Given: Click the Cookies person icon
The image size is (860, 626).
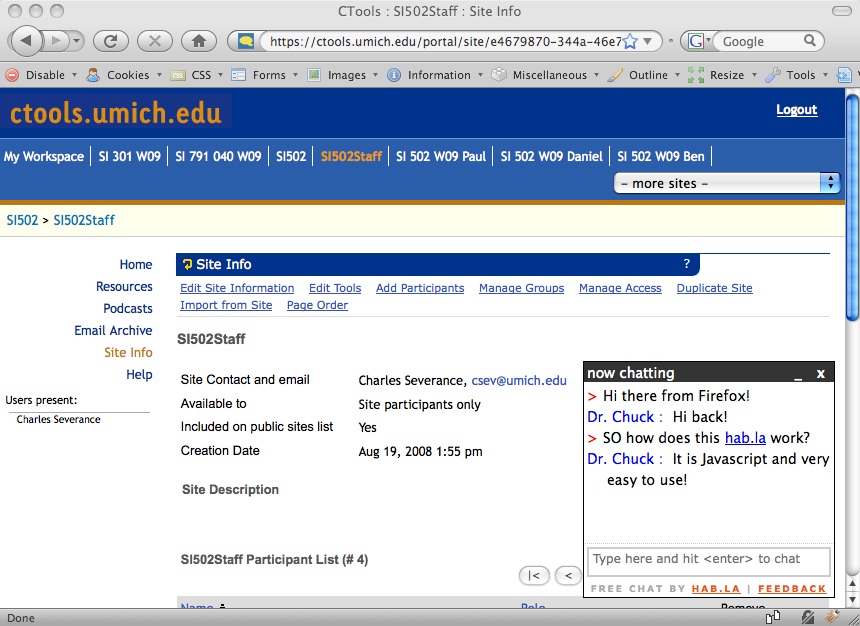Looking at the screenshot, I should pos(93,75).
